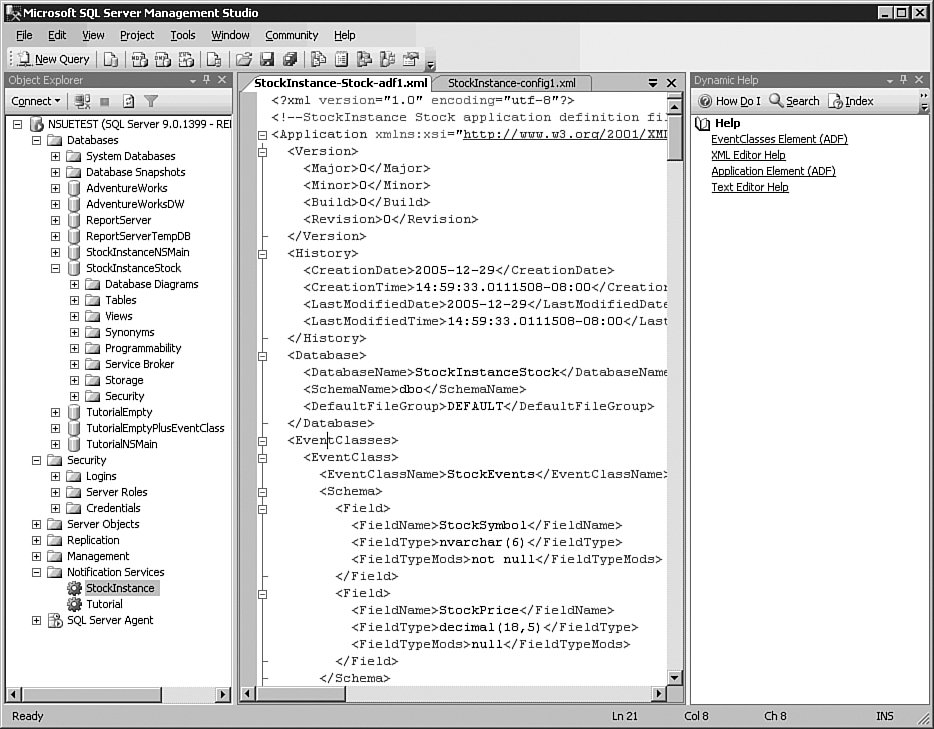The image size is (934, 729).
Task: Open the Application Element (ADF) help link
Action: point(773,171)
